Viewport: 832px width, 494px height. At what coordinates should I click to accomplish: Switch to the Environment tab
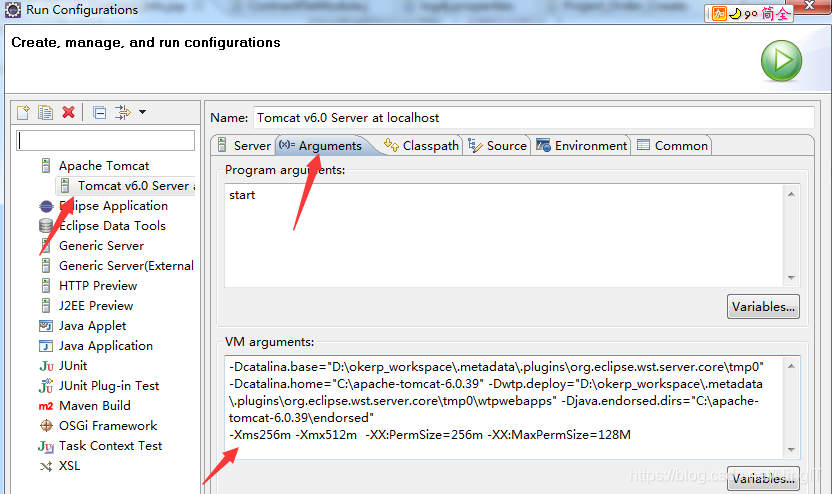point(582,145)
